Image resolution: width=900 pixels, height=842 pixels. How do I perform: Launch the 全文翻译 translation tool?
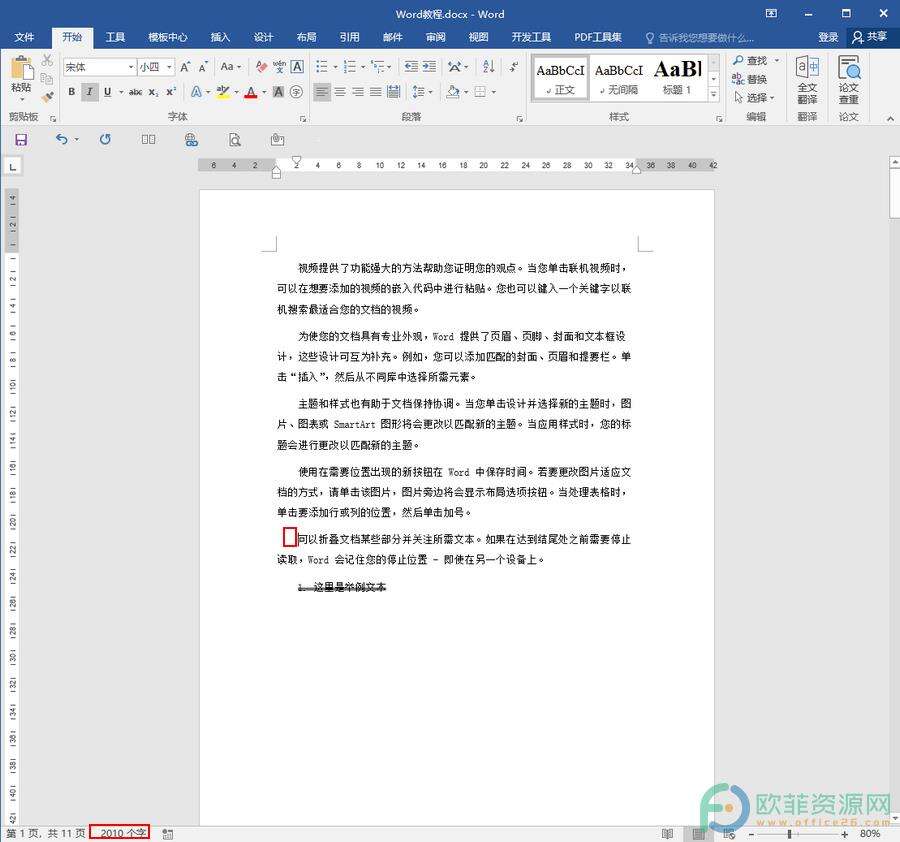(x=806, y=80)
